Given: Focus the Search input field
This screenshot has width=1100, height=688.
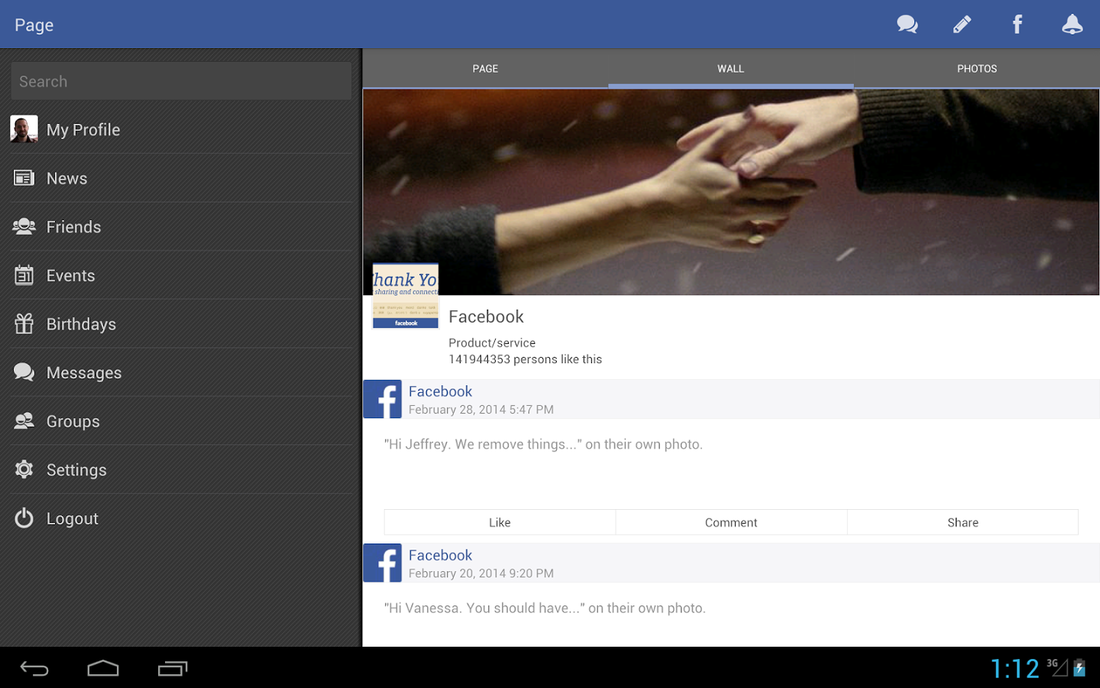Looking at the screenshot, I should pyautogui.click(x=181, y=81).
